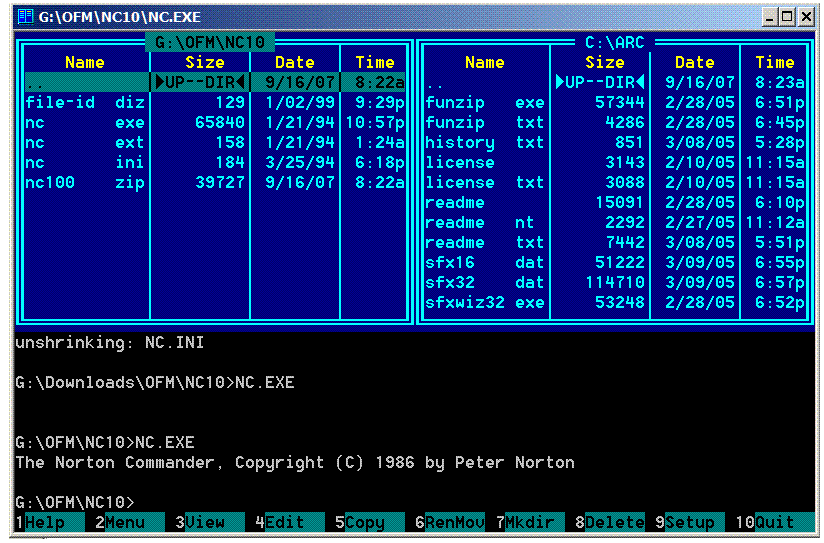Image resolution: width=824 pixels, height=543 pixels.
Task: Select sfx32 dat in the right panel
Action: point(615,282)
